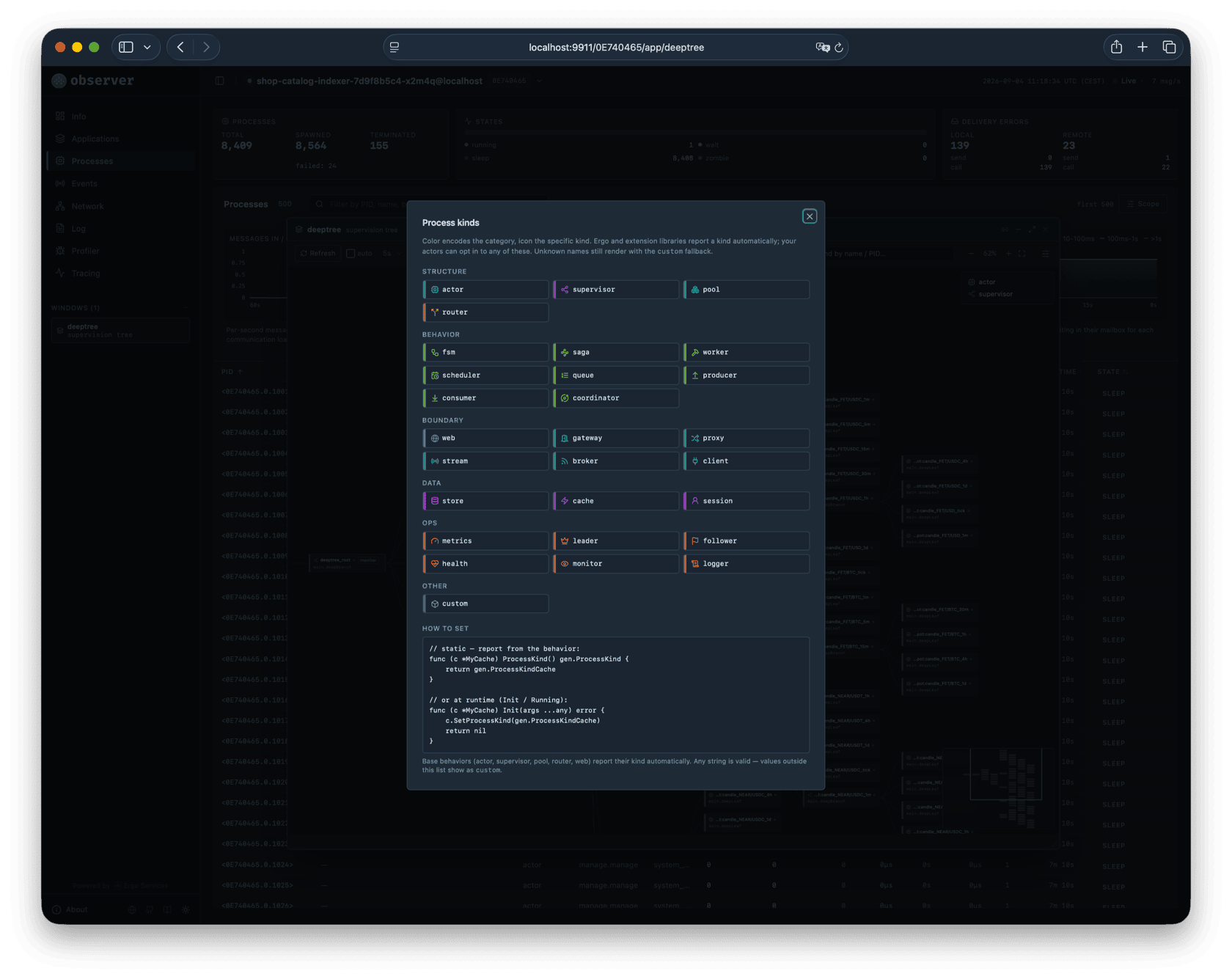
Task: Click the fsm kind chip
Action: 485,353
